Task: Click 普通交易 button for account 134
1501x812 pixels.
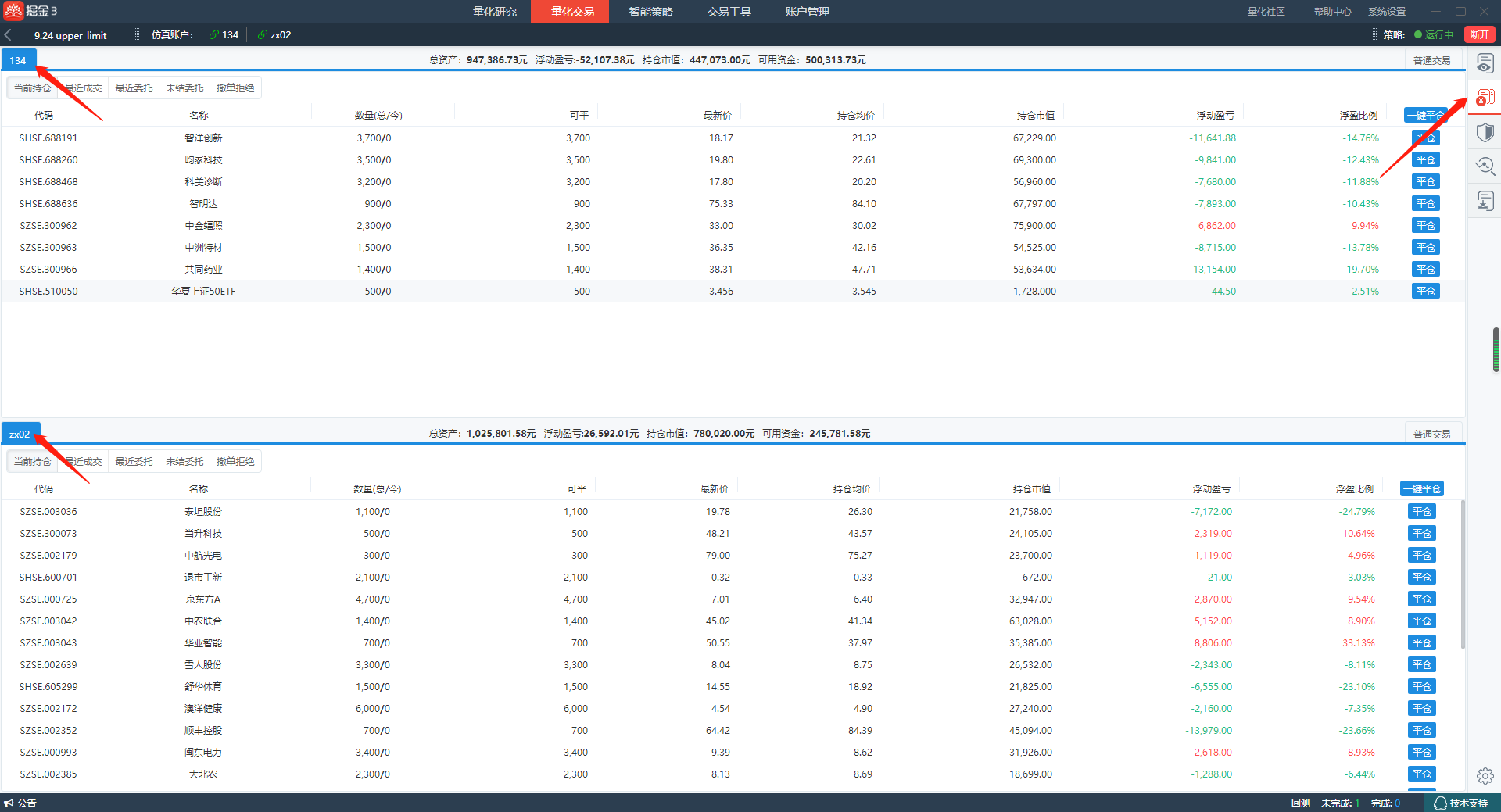Action: (1431, 60)
